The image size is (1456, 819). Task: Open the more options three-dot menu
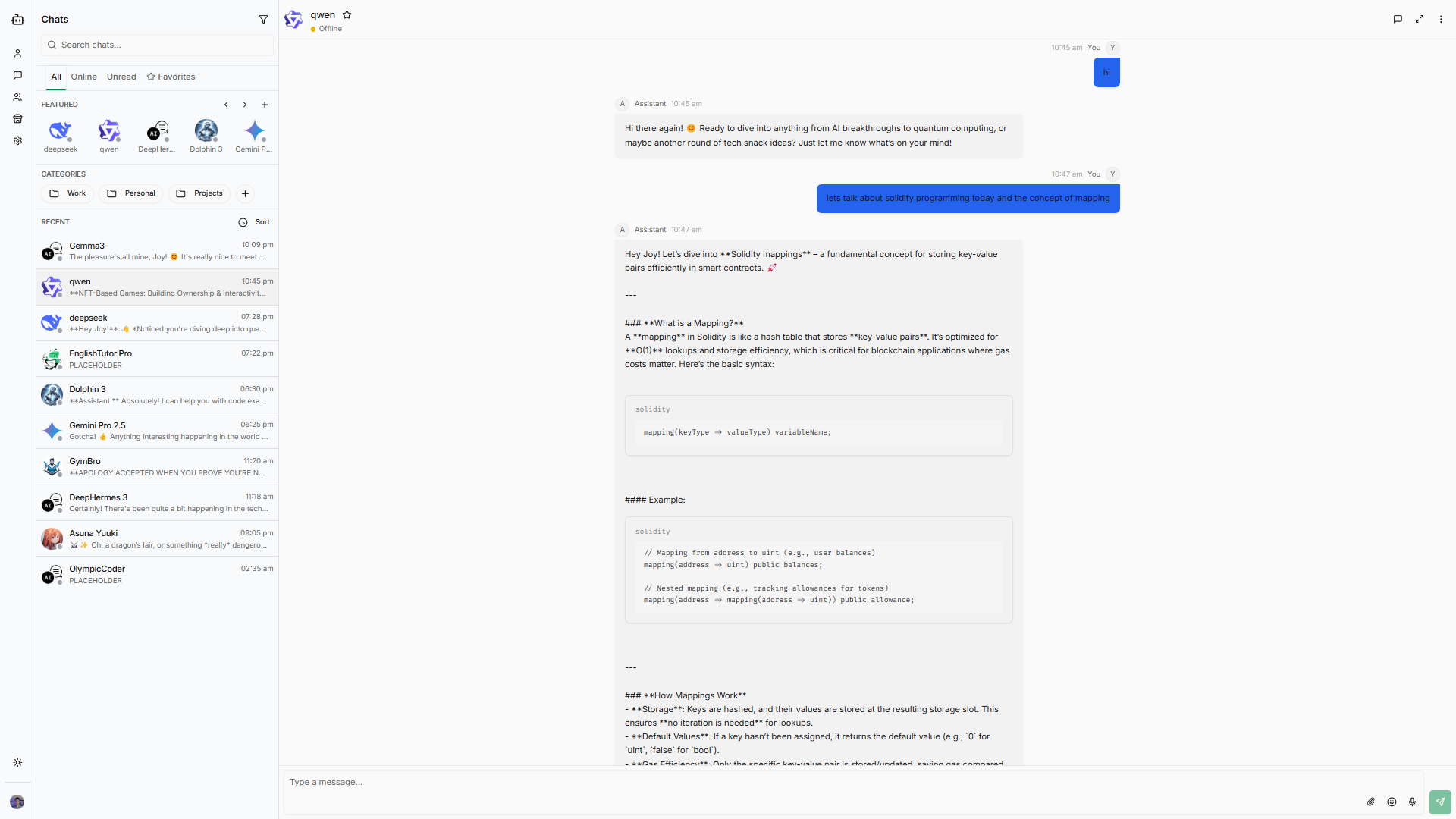pyautogui.click(x=1442, y=20)
